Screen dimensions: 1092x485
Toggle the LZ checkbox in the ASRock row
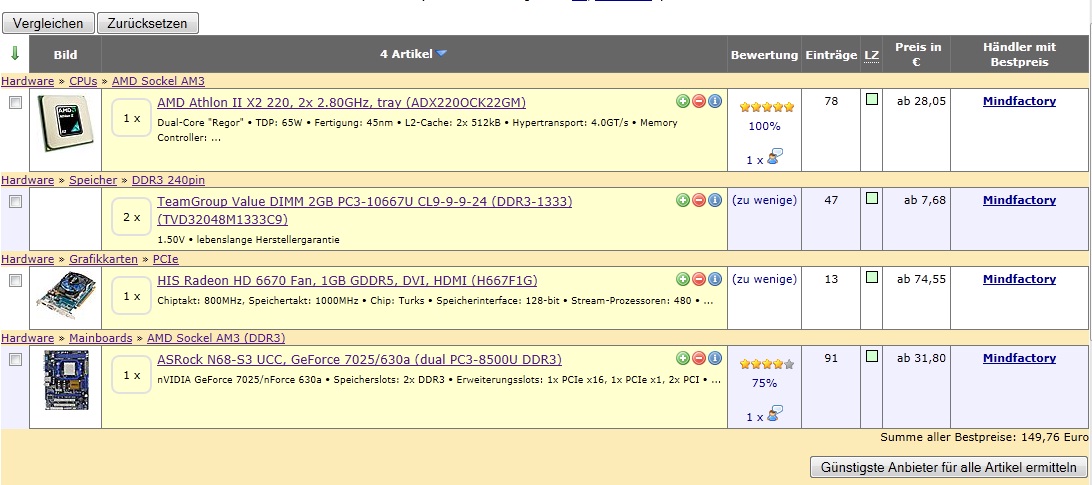pos(871,356)
